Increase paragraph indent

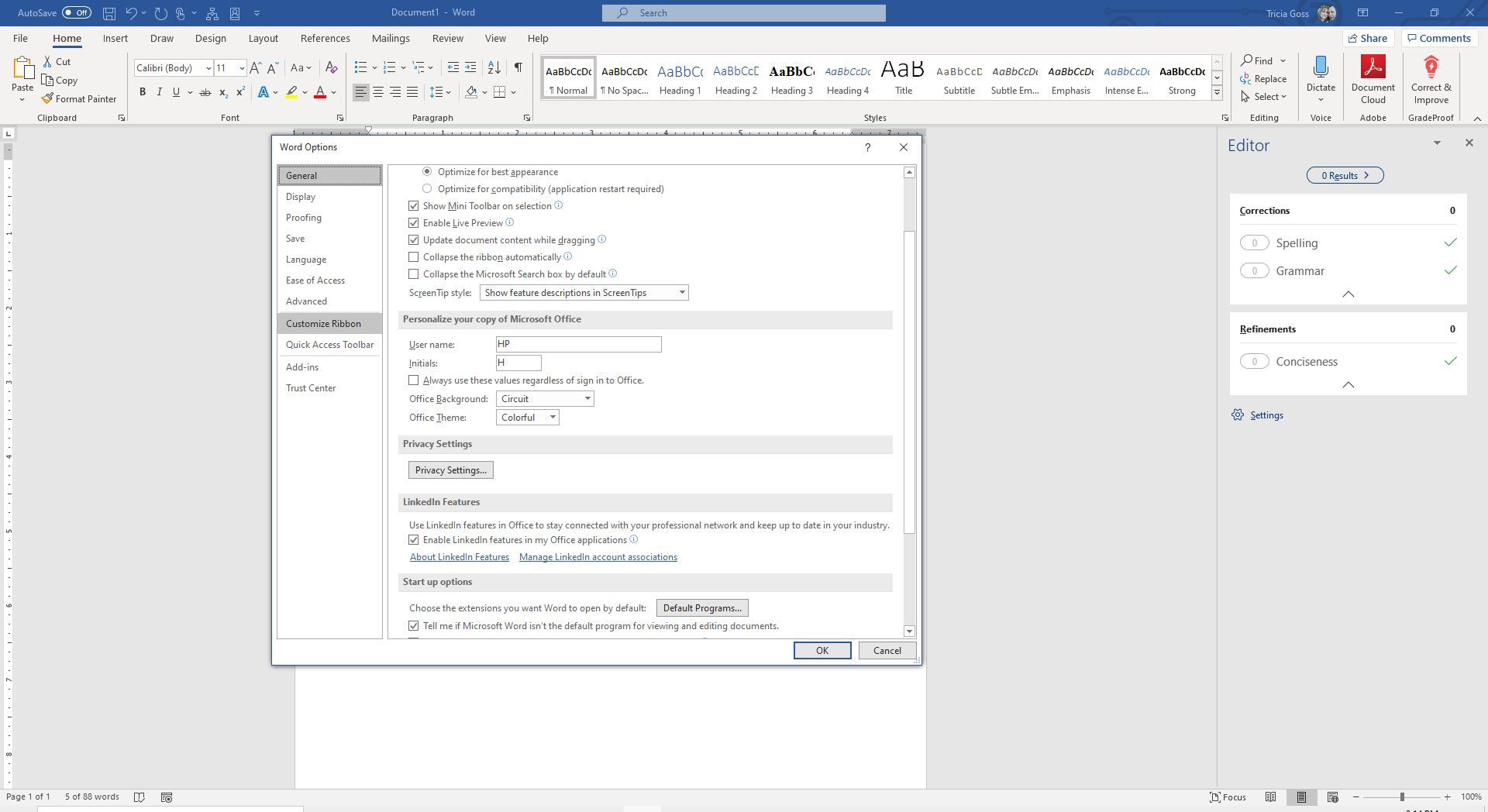[x=470, y=68]
